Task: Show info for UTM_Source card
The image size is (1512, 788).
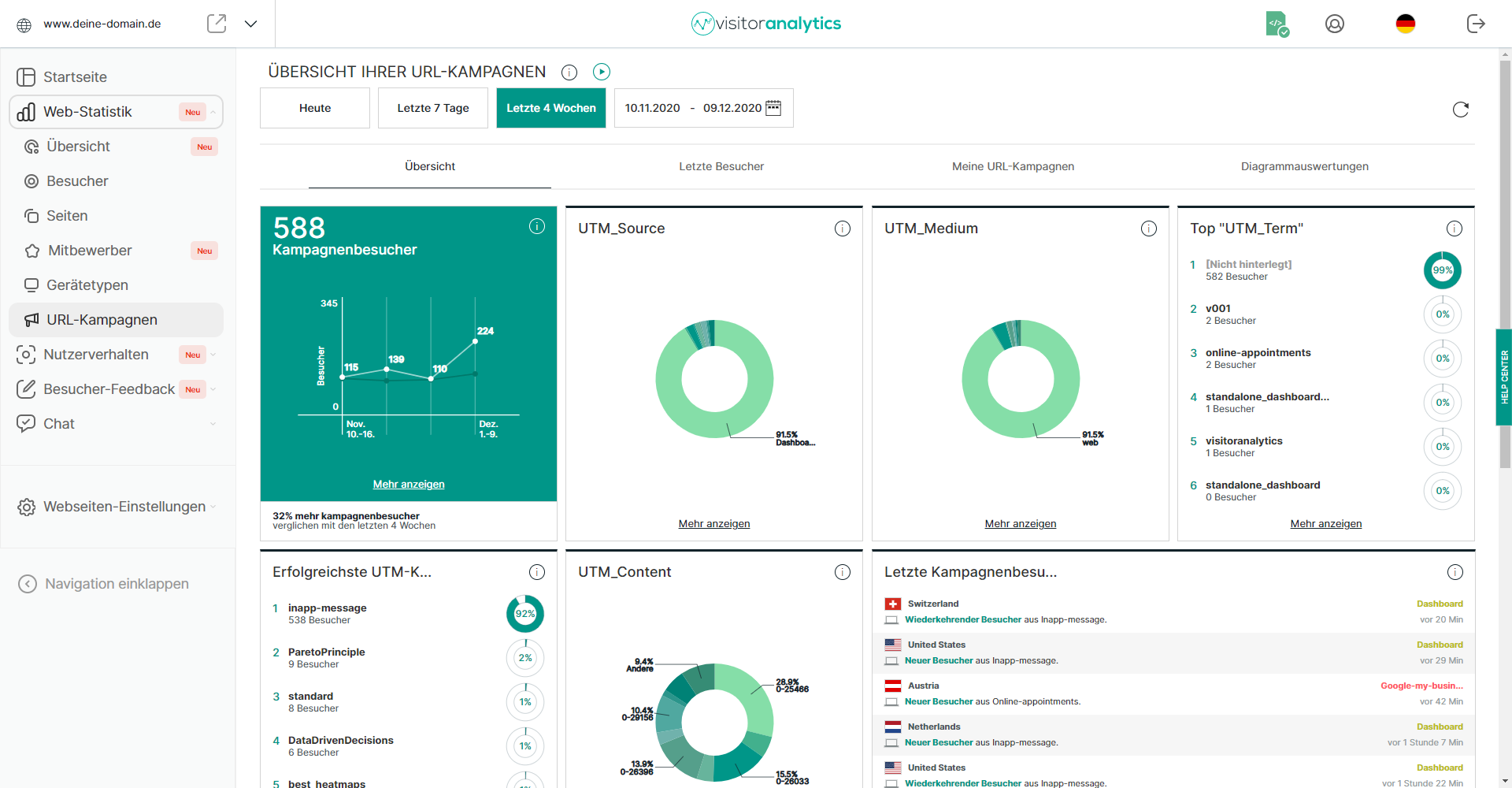Action: click(x=843, y=229)
